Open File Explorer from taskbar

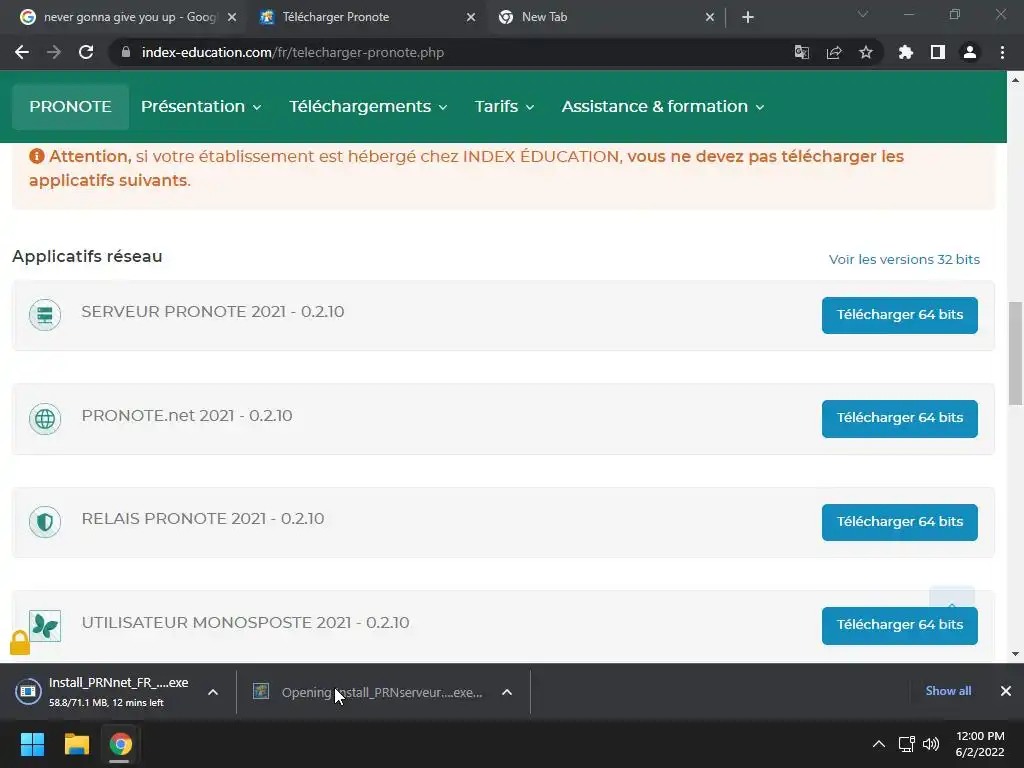tap(76, 744)
